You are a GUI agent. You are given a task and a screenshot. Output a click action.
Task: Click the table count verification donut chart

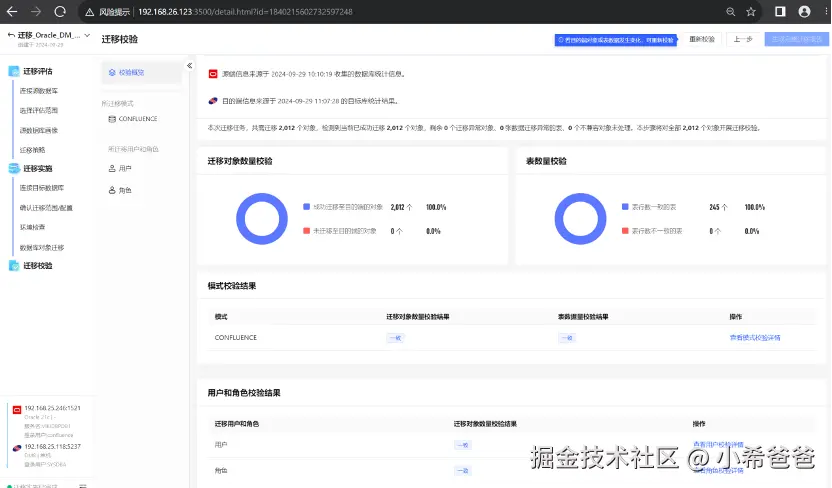(580, 219)
